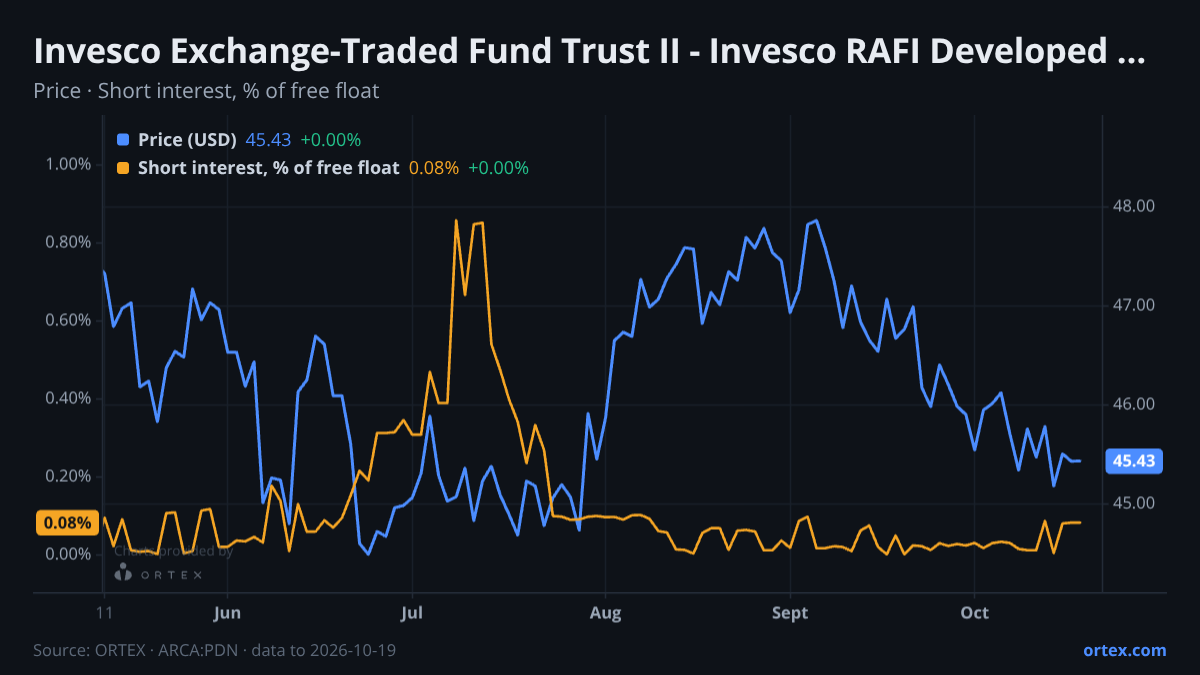
Task: Click the 45.00 right axis label
Action: click(1133, 503)
